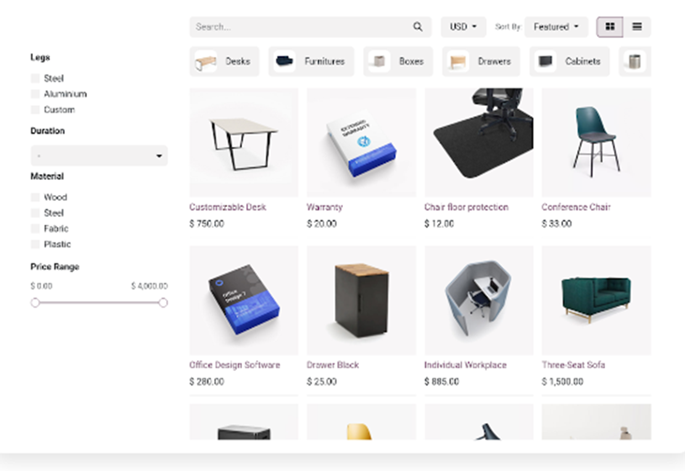This screenshot has height=471, width=685.
Task: Select the Boxes category icon
Action: coord(379,62)
